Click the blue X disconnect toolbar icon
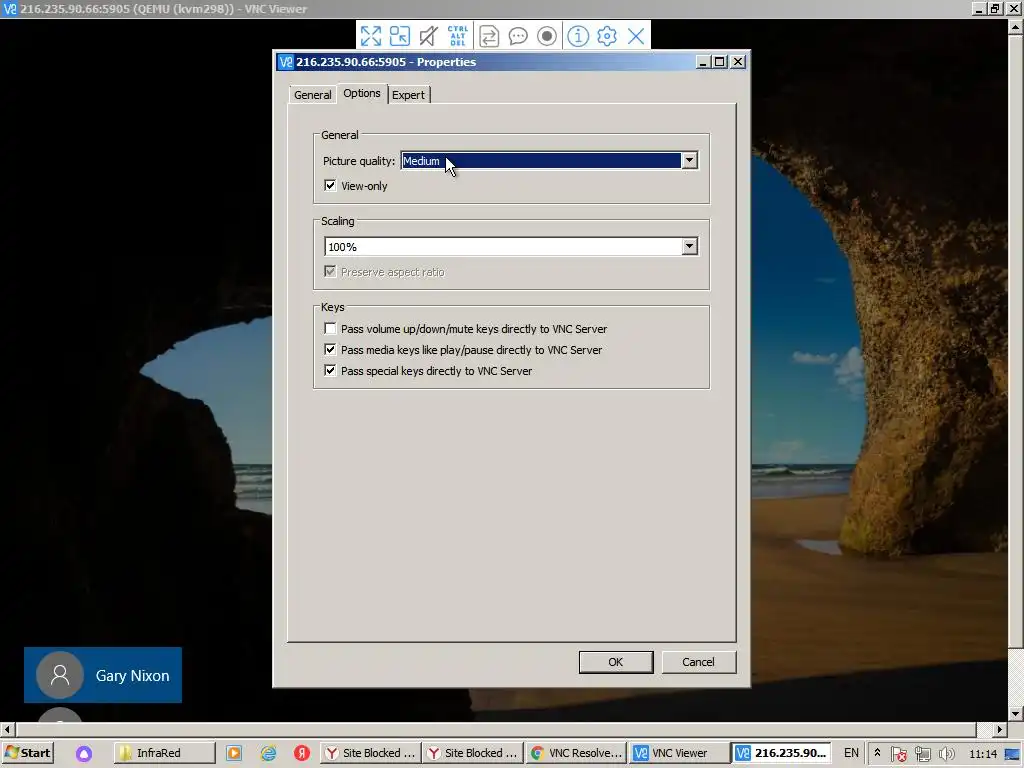Screen dimensions: 1024x768 pos(636,36)
